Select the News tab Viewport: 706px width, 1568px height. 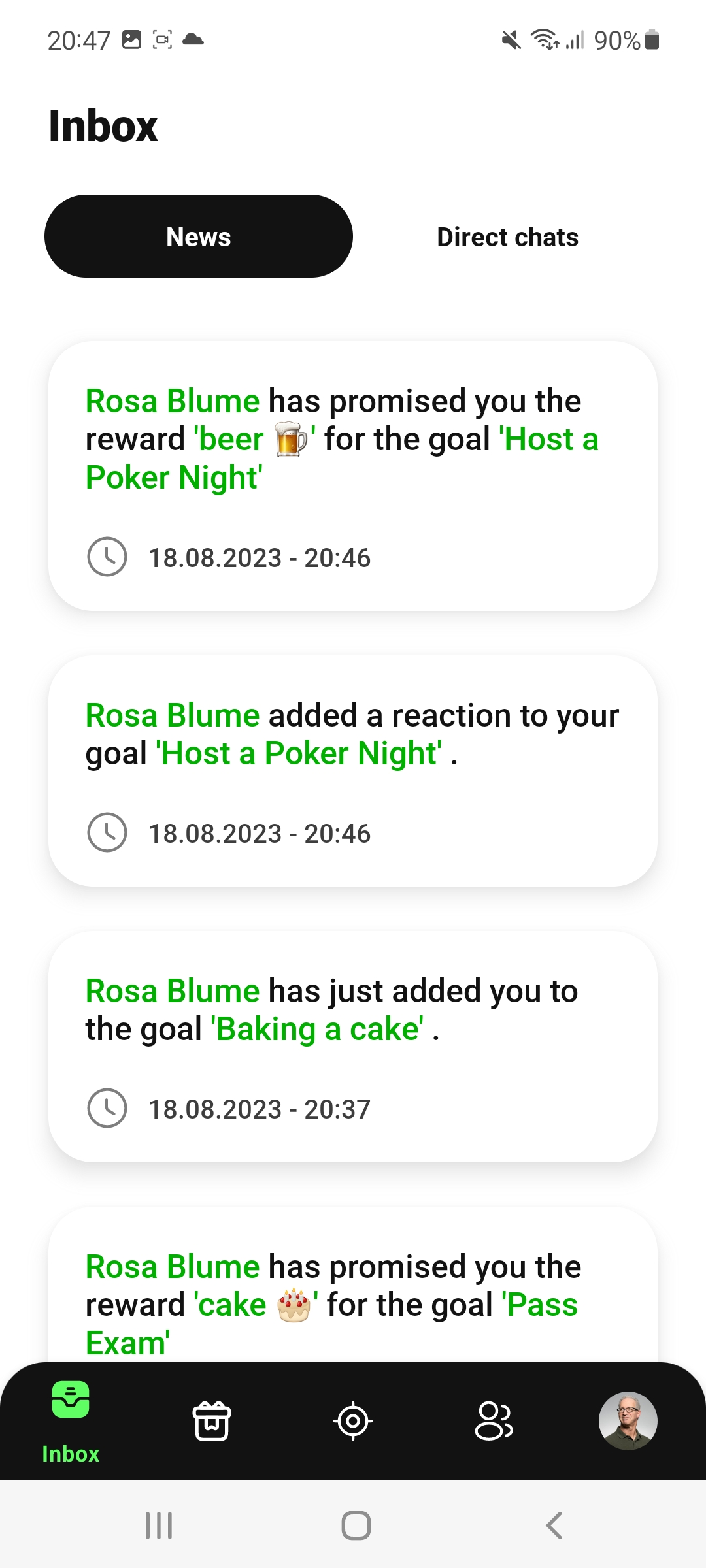pyautogui.click(x=199, y=237)
